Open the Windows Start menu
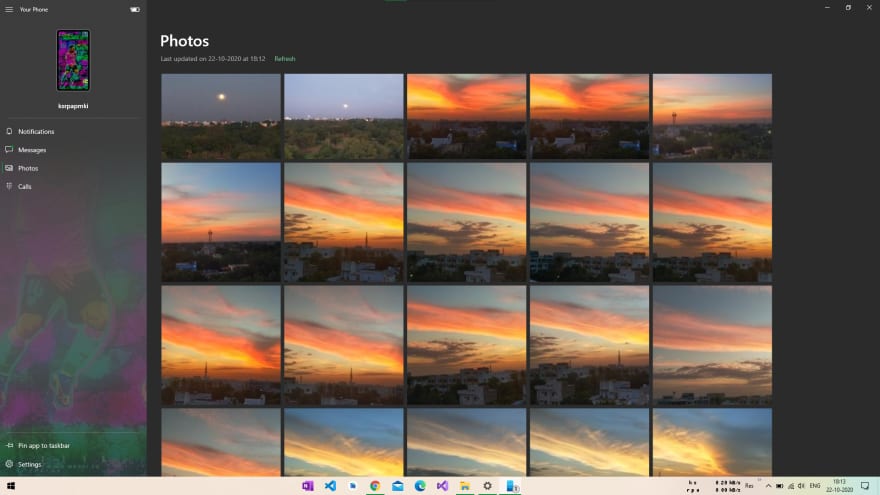This screenshot has width=880, height=495. (x=11, y=486)
